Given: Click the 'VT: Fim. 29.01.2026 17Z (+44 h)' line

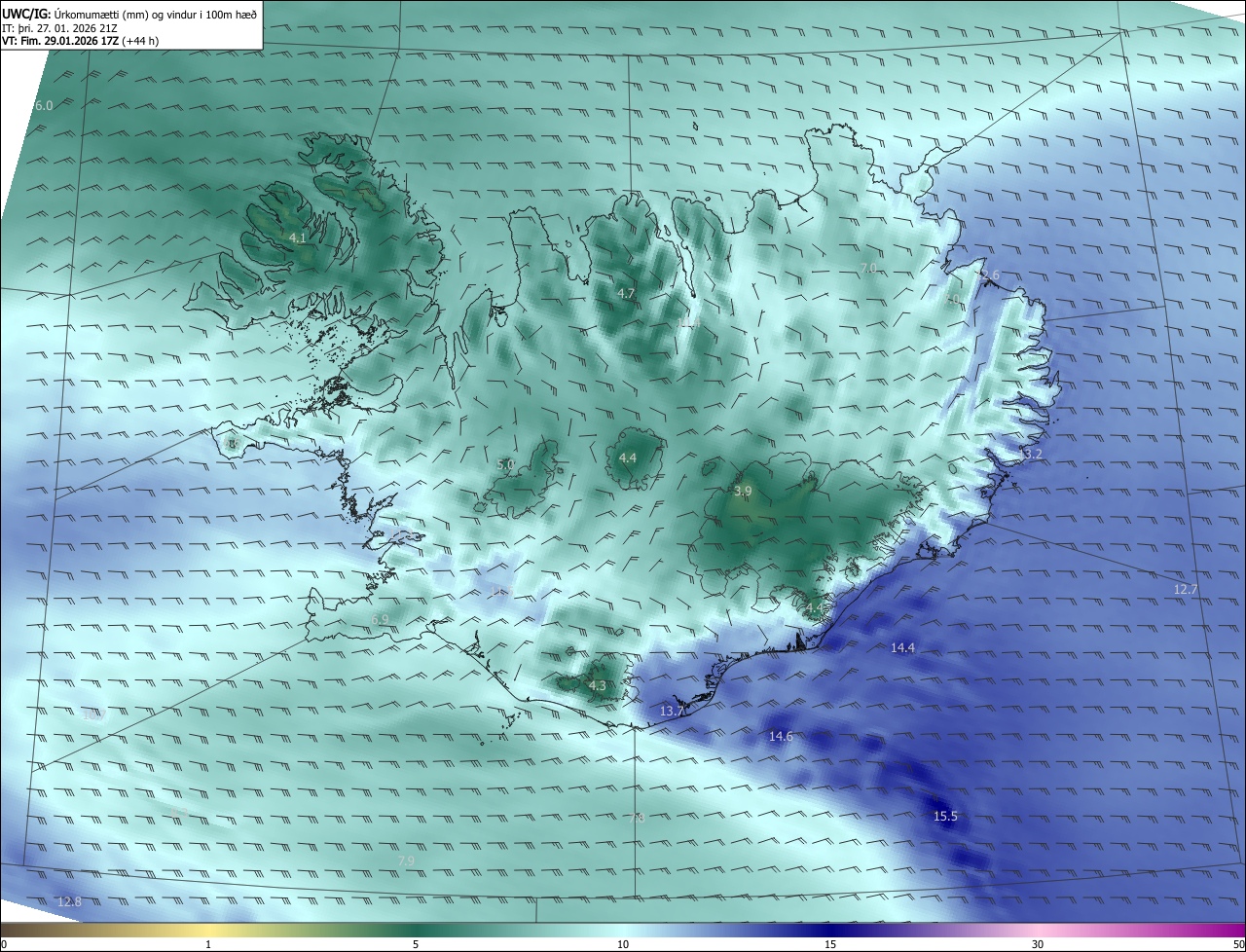Looking at the screenshot, I should (81, 41).
